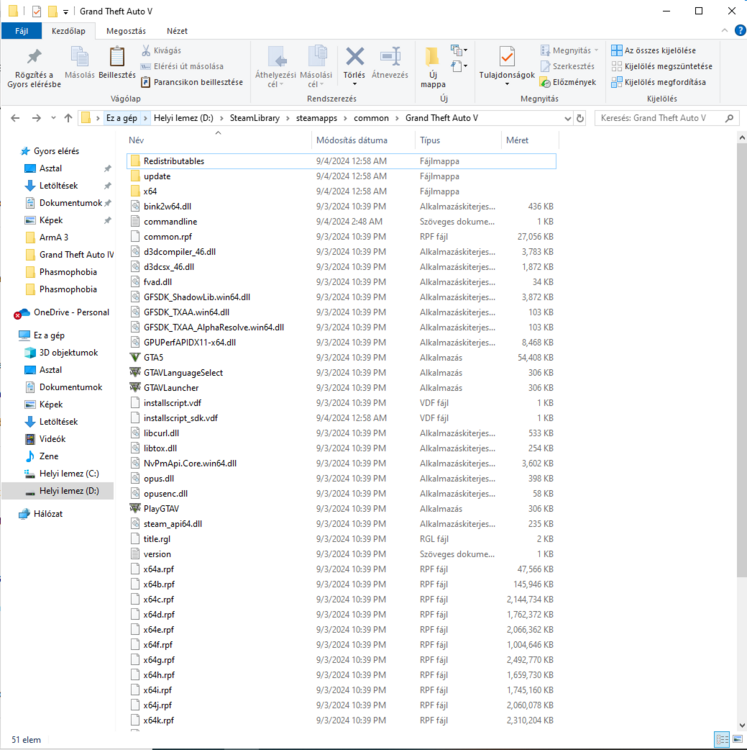Open Grand Theft Auto IV in sidebar

(76, 254)
